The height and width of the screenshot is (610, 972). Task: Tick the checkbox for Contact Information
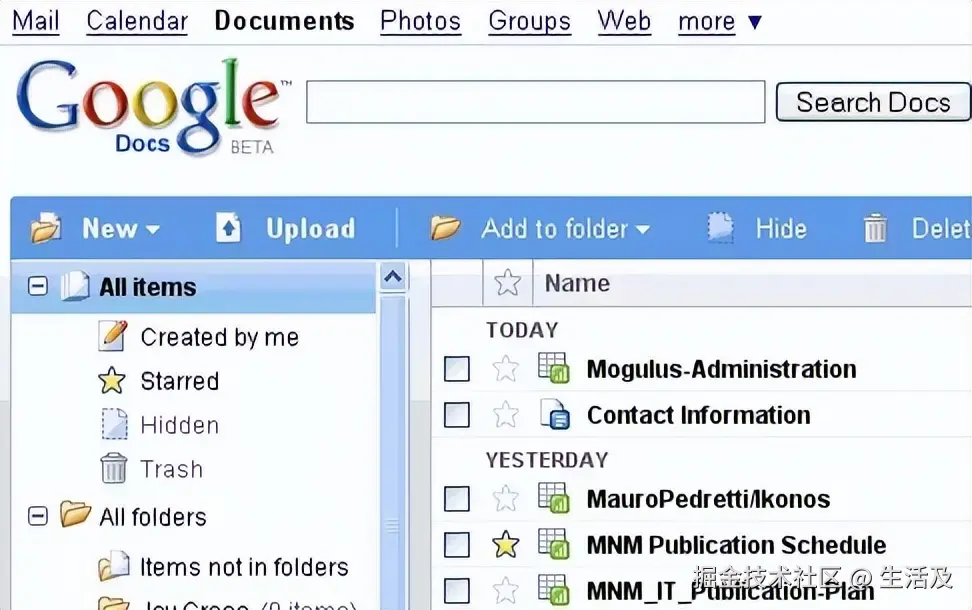click(457, 415)
